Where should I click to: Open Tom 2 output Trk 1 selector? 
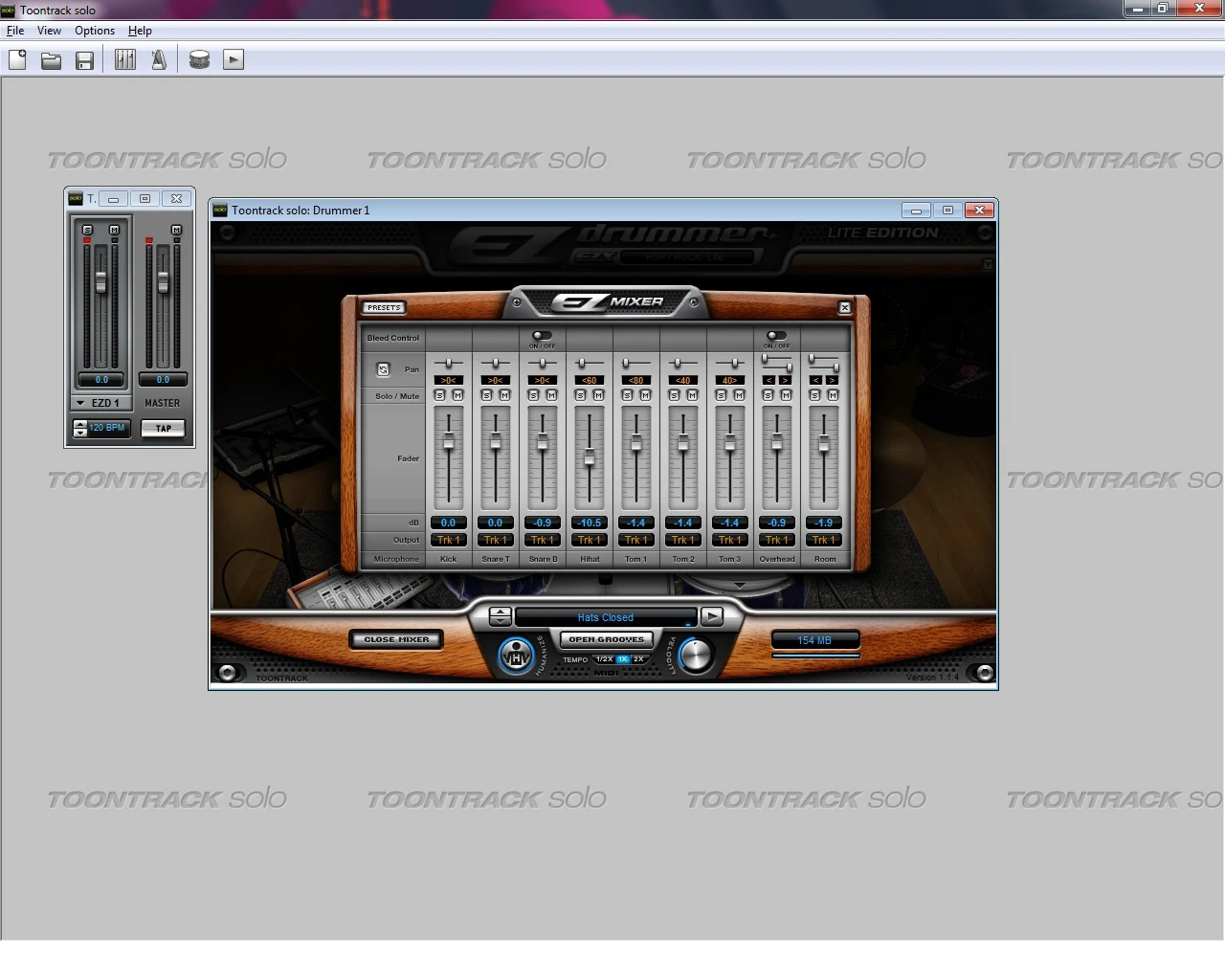click(682, 540)
